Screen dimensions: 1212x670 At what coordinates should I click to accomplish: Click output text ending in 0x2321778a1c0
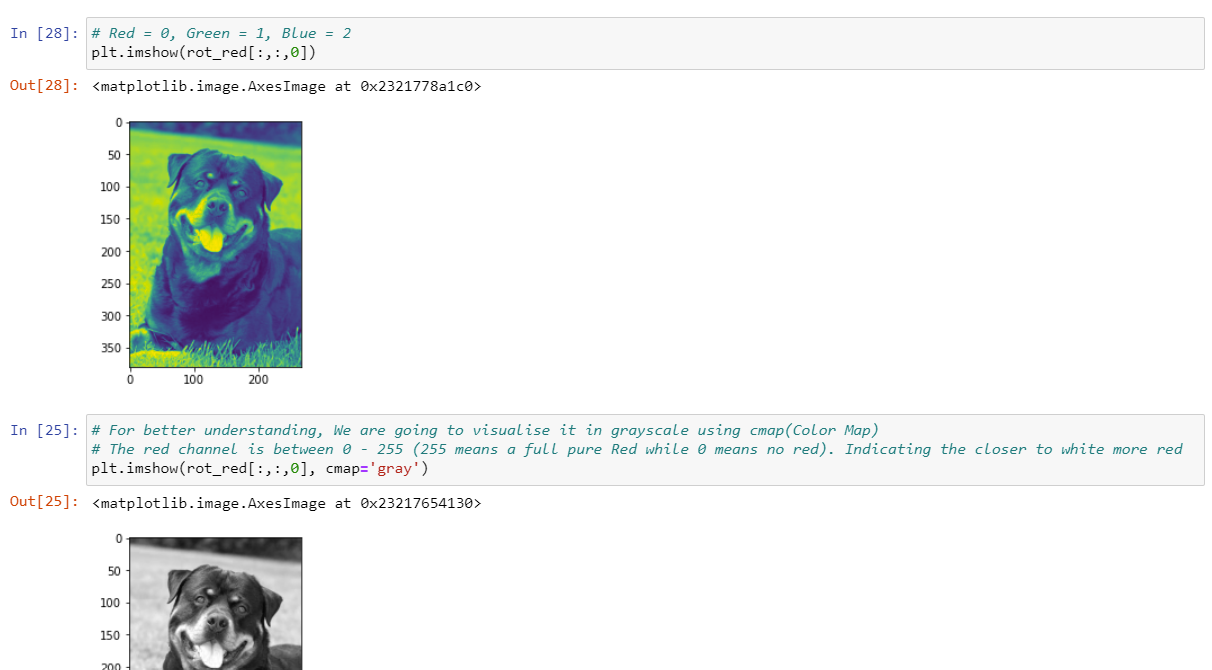286,86
